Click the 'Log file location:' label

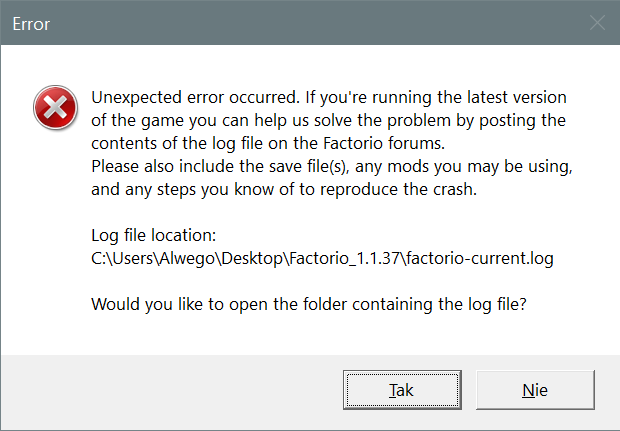153,237
